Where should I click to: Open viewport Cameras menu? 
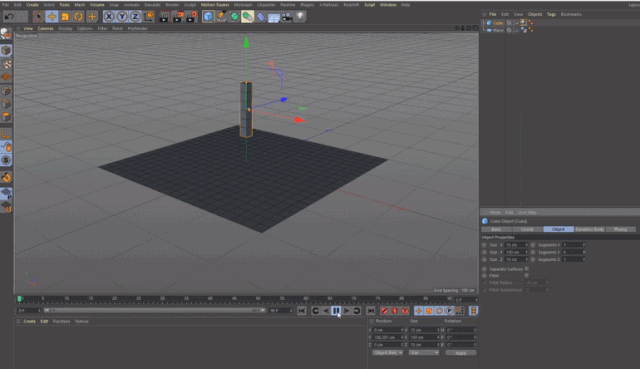46,29
